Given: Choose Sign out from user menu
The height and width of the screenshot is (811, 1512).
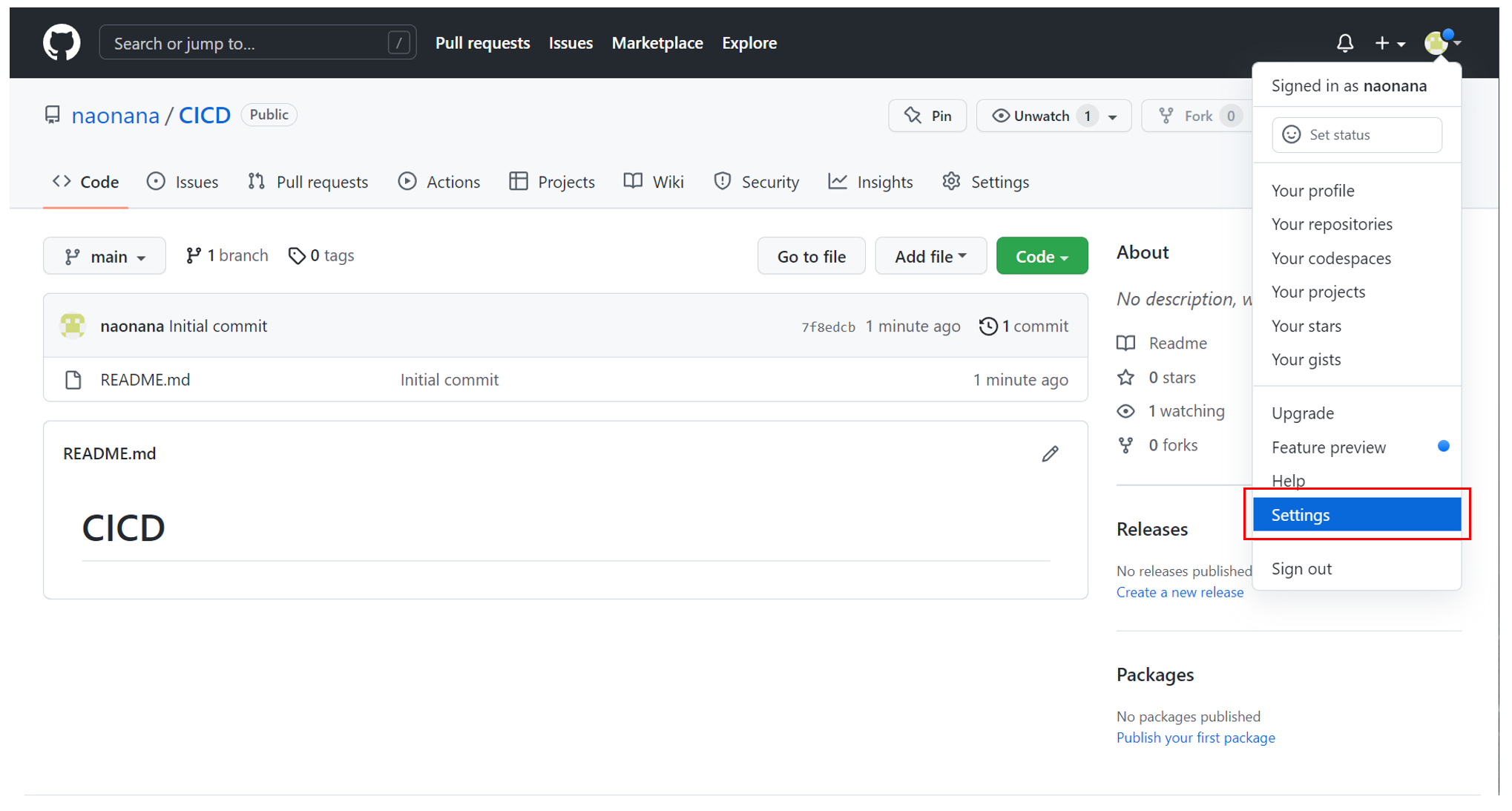Looking at the screenshot, I should (1301, 569).
